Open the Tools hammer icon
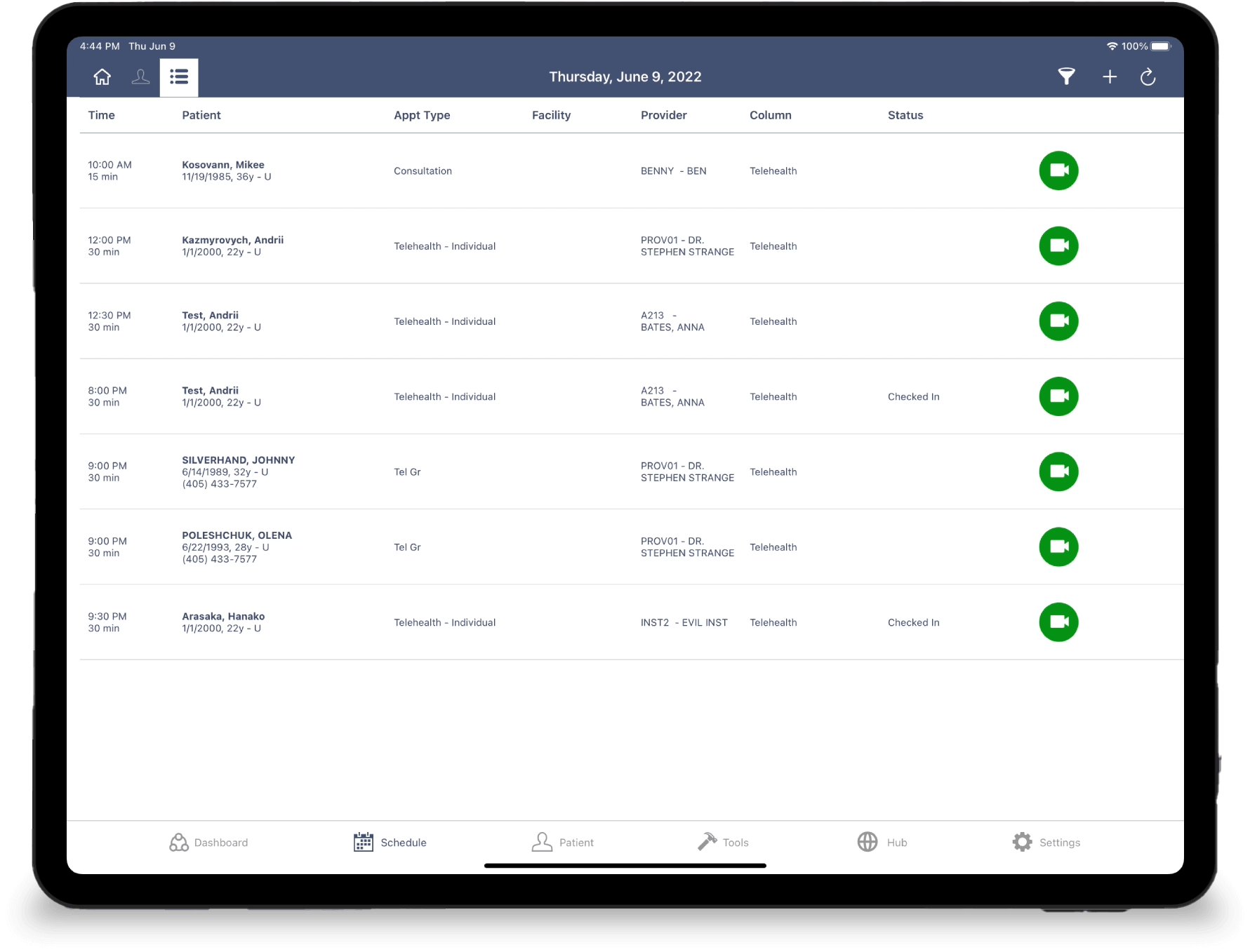This screenshot has width=1250, height=952. click(x=707, y=842)
